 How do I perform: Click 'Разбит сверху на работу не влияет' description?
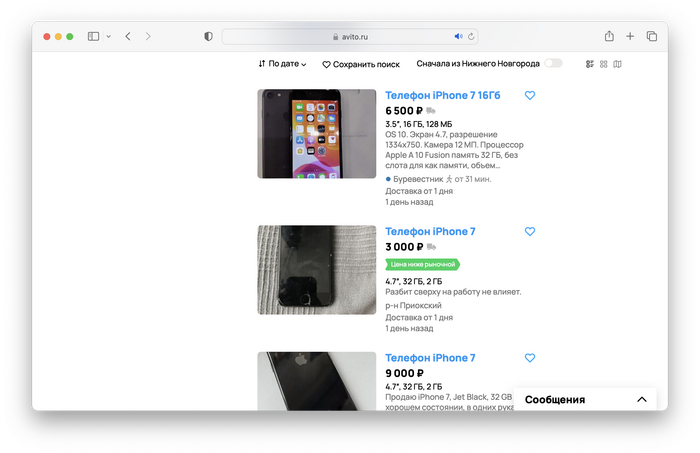453,292
